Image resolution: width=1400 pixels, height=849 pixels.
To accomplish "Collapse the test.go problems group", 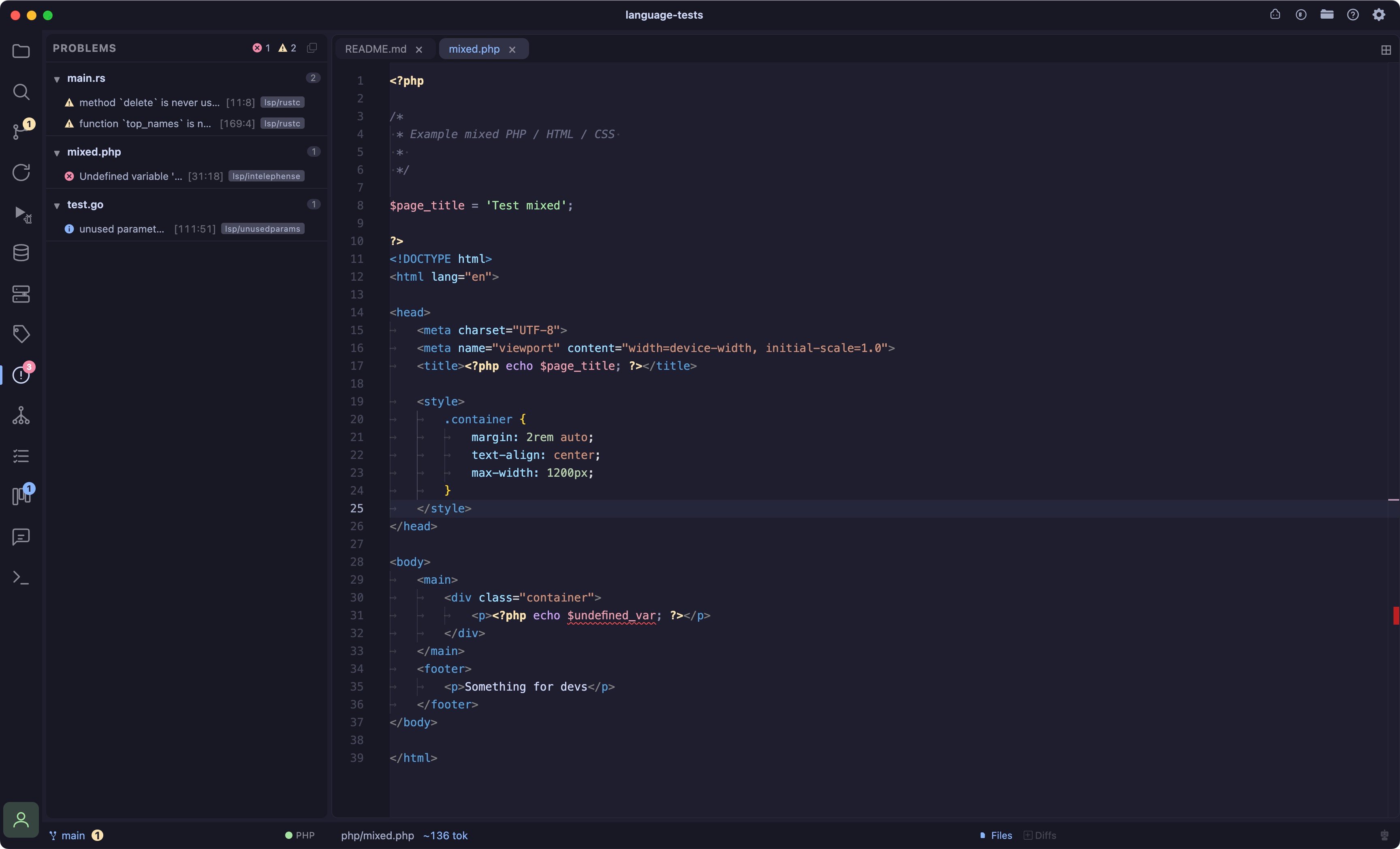I will pyautogui.click(x=57, y=205).
